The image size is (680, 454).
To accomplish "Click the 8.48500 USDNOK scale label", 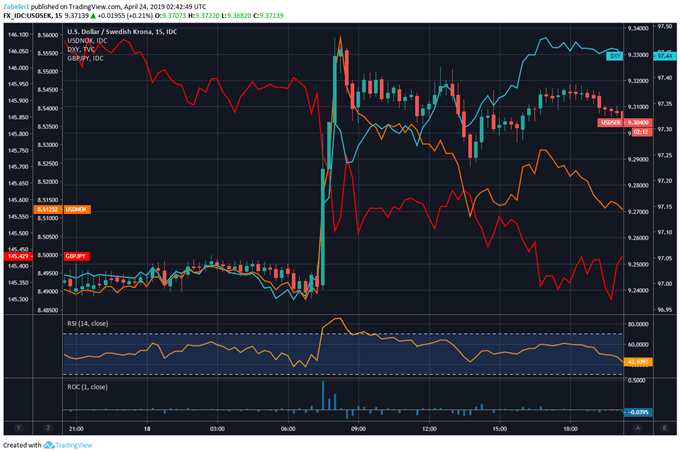I will click(x=48, y=310).
